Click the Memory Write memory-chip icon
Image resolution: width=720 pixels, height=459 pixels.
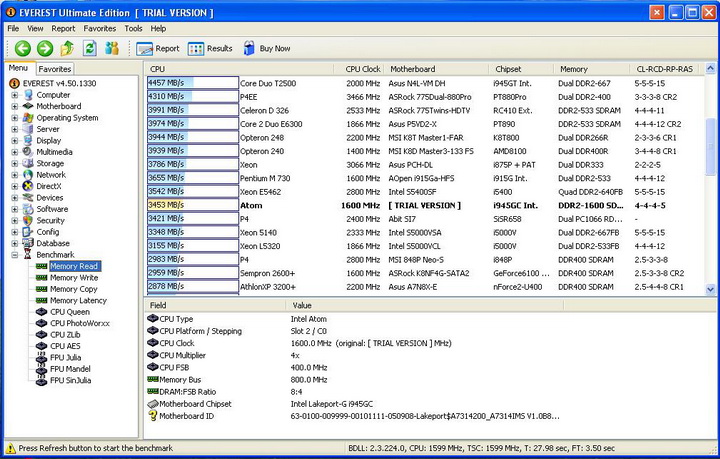click(41, 278)
